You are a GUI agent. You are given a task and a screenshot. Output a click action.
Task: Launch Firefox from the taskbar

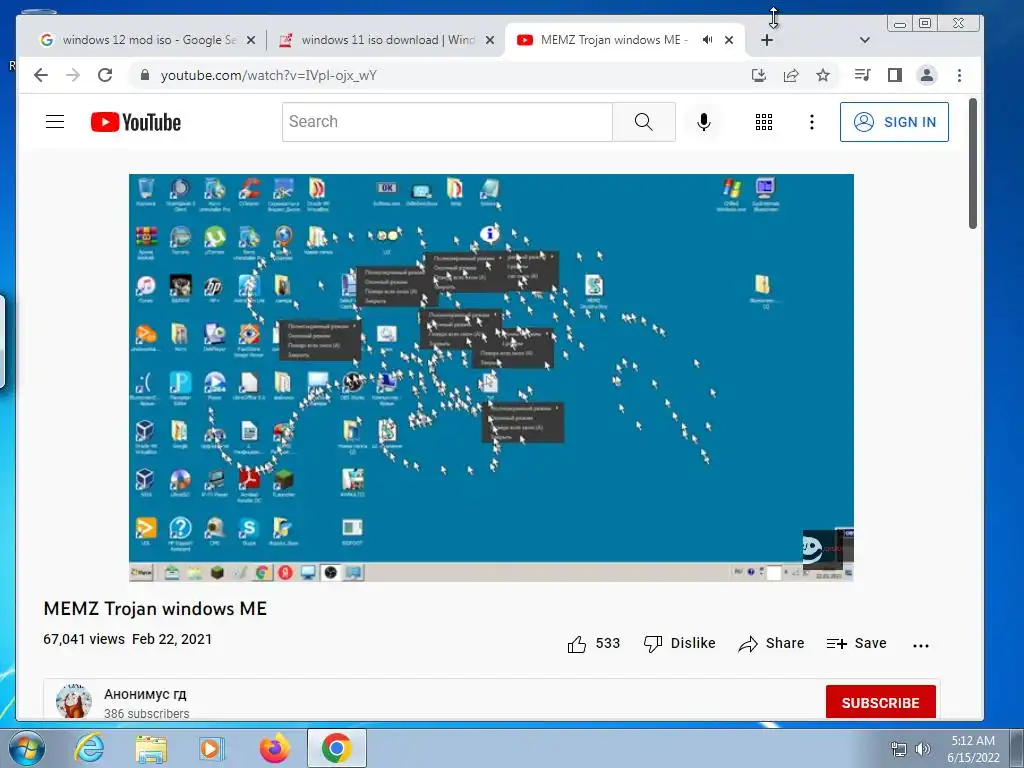[x=274, y=748]
